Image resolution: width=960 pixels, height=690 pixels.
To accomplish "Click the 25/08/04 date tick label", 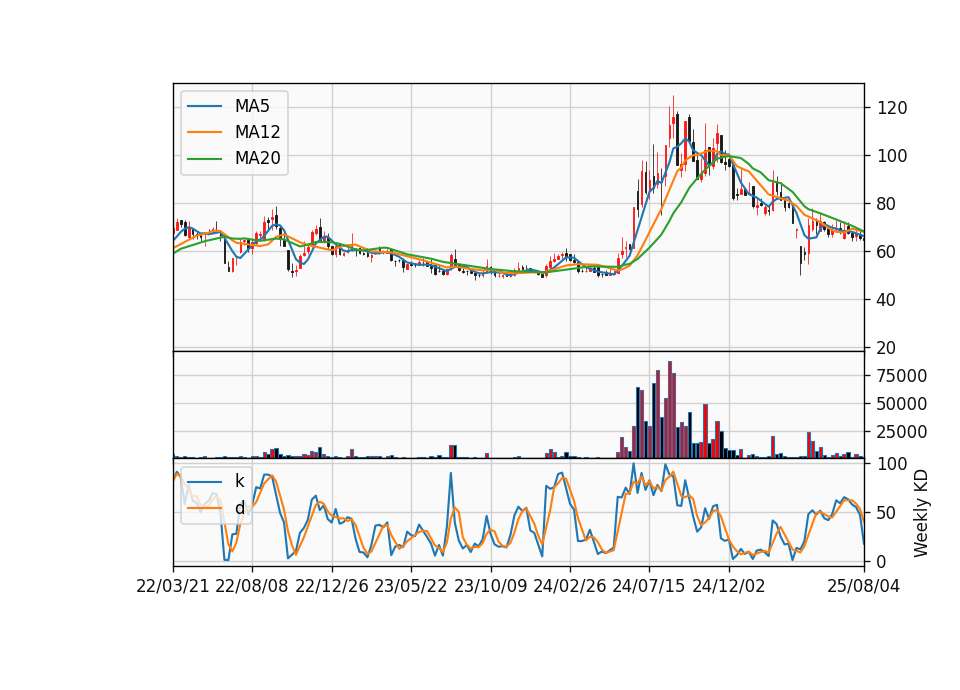I will tap(864, 587).
